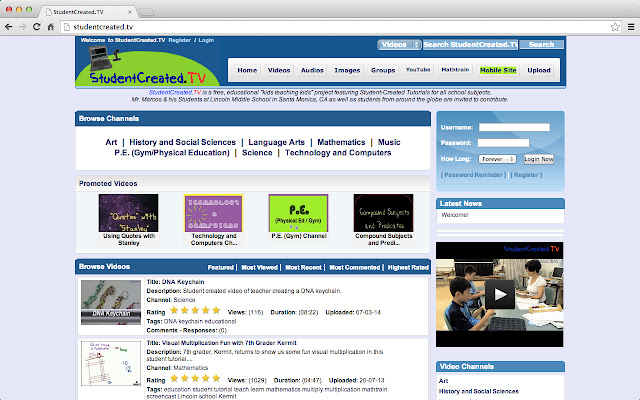Play the sidebar featured video
Screen dimensions: 640x400
[500, 294]
